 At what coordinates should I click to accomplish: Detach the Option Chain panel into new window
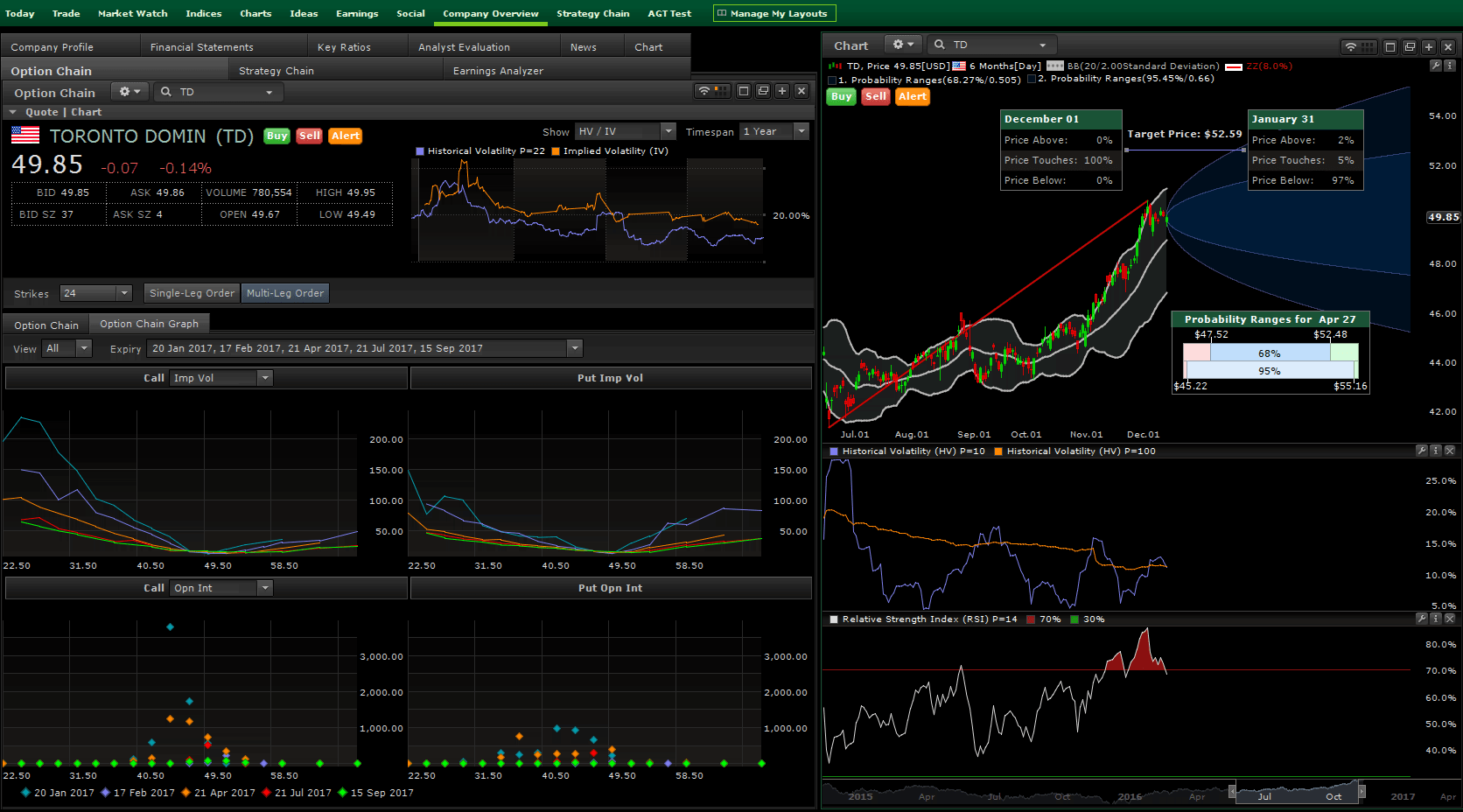click(x=763, y=91)
